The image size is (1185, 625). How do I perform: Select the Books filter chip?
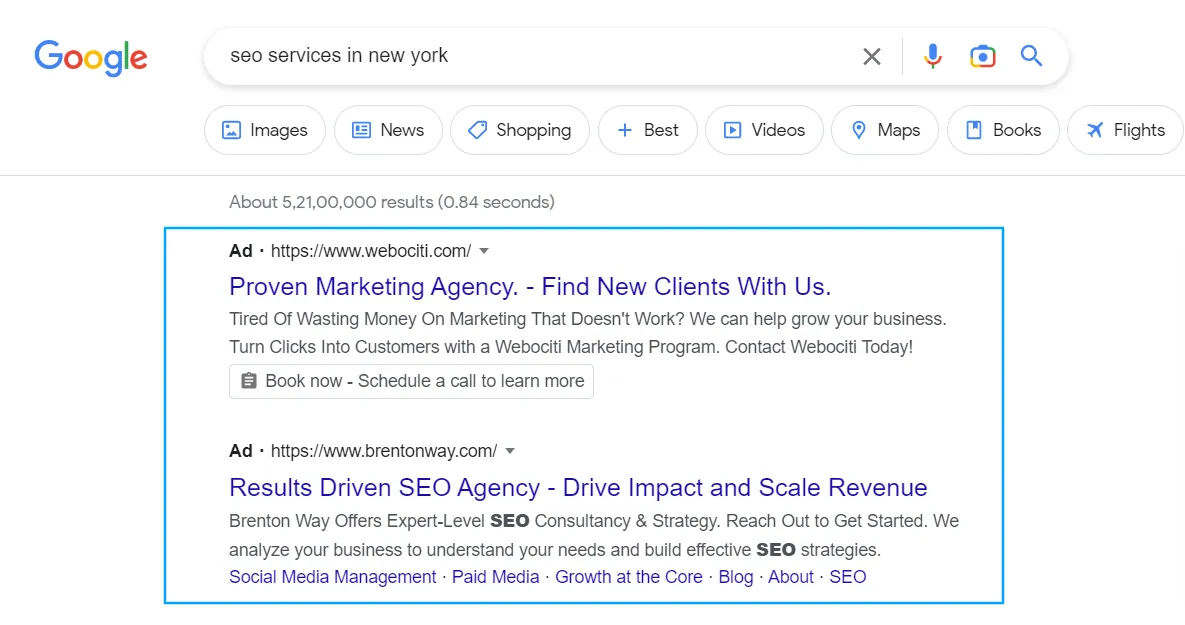1004,130
